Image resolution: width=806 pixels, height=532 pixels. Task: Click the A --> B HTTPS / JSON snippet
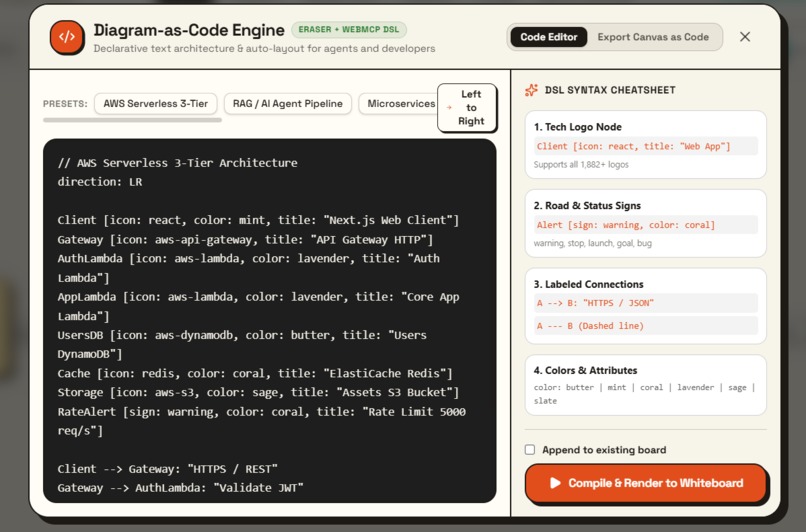[x=646, y=303]
